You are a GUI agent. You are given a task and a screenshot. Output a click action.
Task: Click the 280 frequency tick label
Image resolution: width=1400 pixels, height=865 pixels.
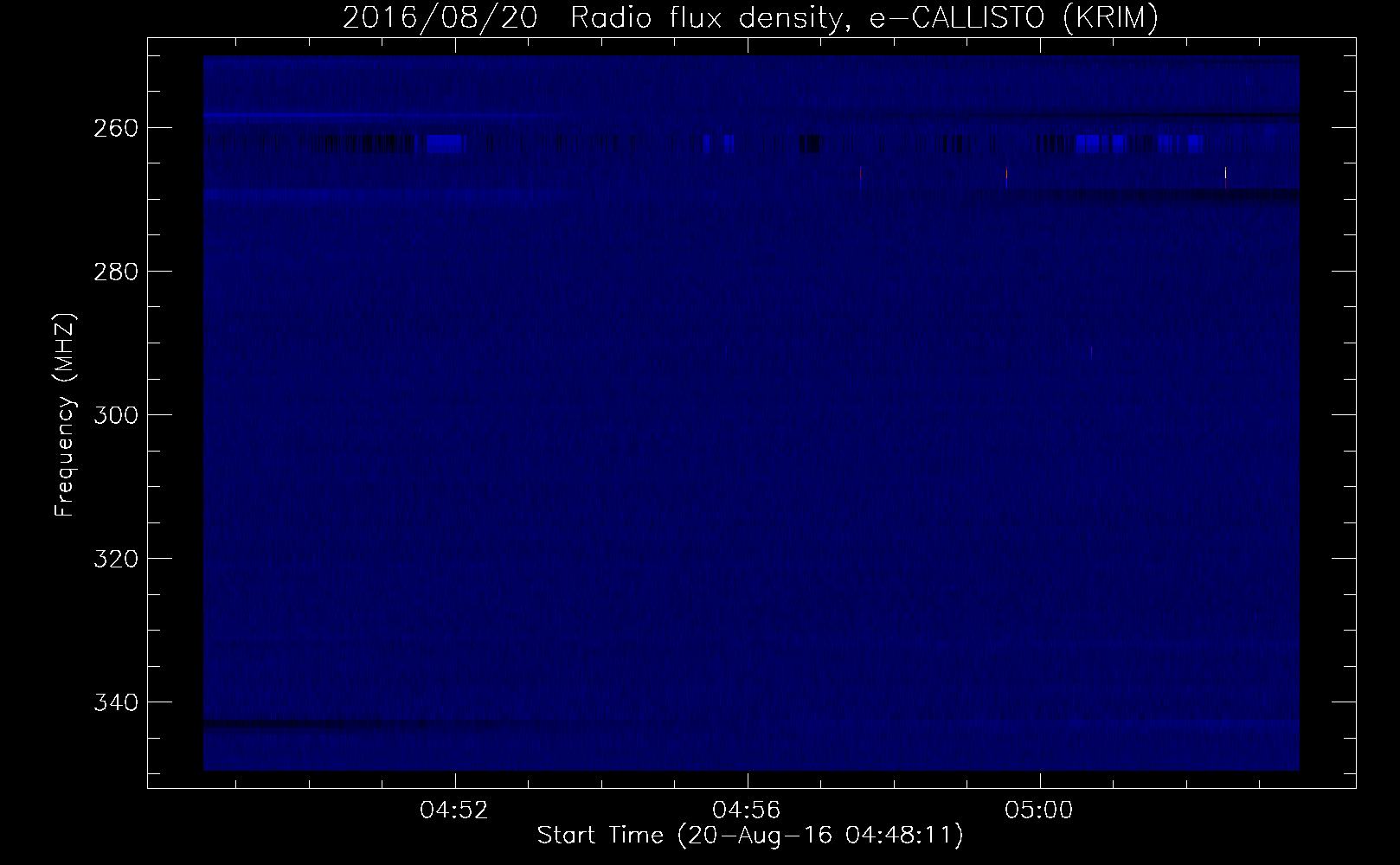point(114,272)
